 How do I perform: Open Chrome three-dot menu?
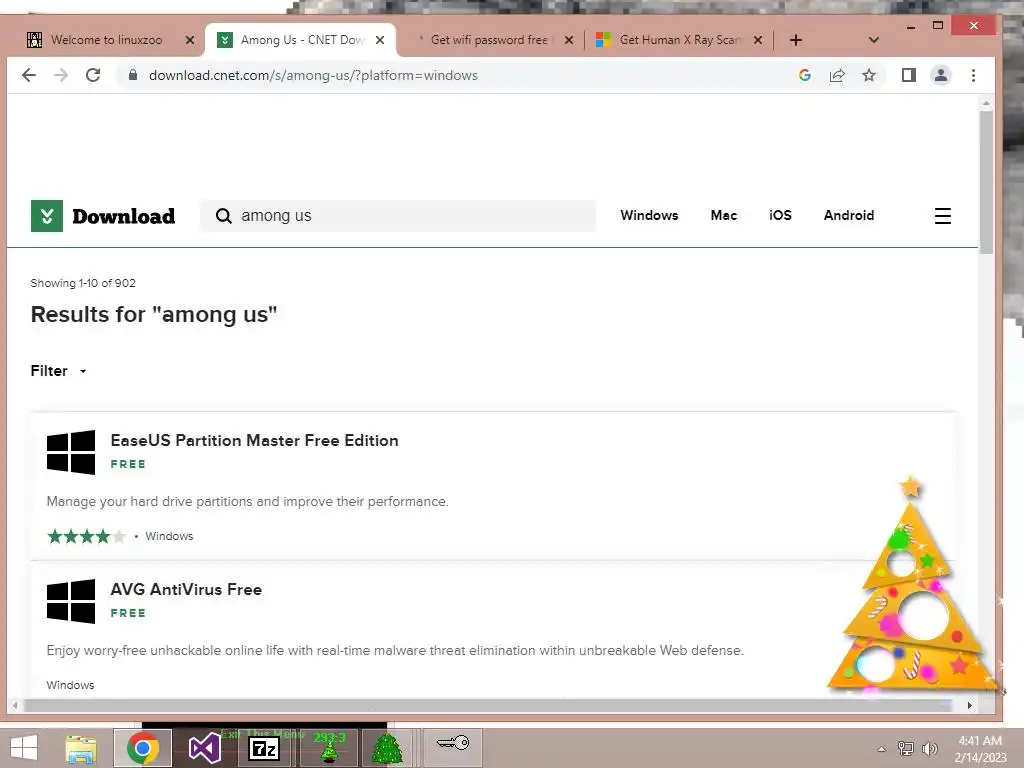pyautogui.click(x=973, y=75)
